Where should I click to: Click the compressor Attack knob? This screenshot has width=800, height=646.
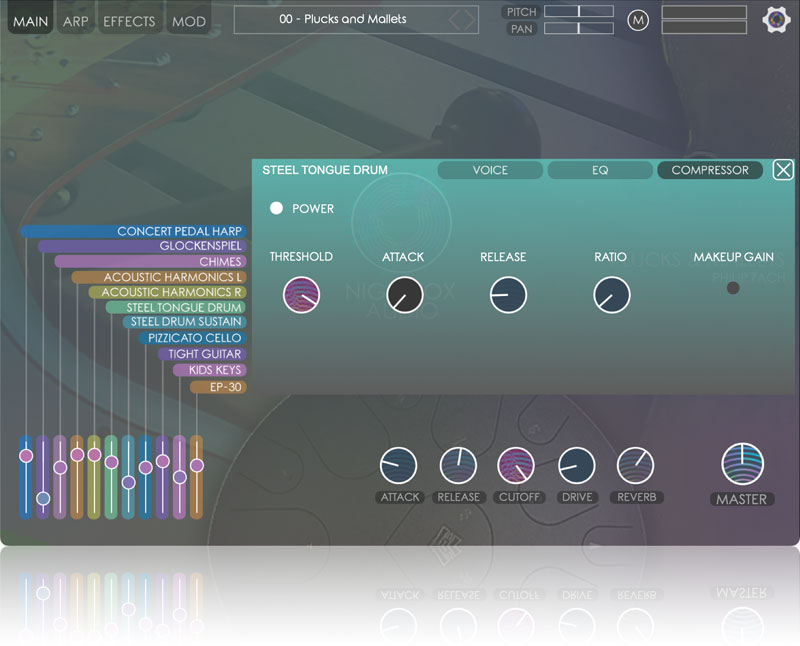pyautogui.click(x=405, y=295)
